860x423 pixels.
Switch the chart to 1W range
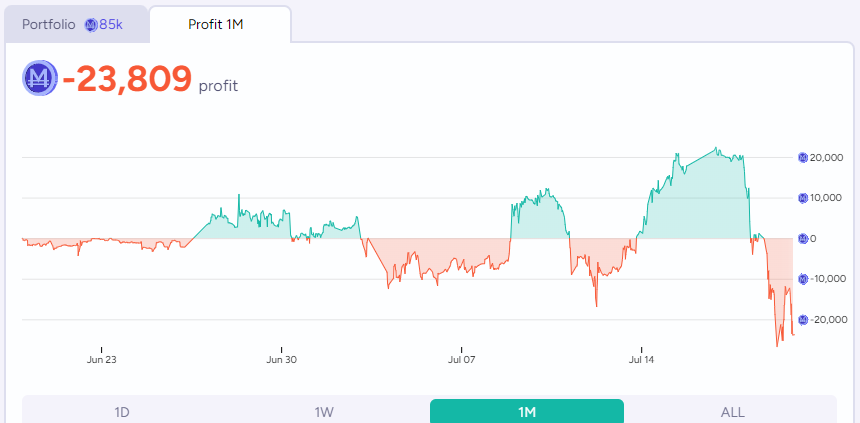324,412
